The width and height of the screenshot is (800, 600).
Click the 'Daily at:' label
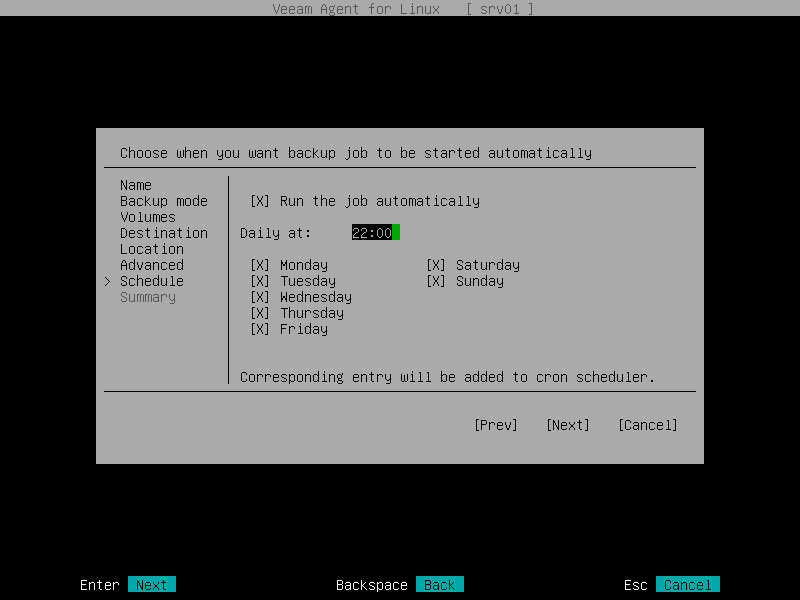coord(276,233)
